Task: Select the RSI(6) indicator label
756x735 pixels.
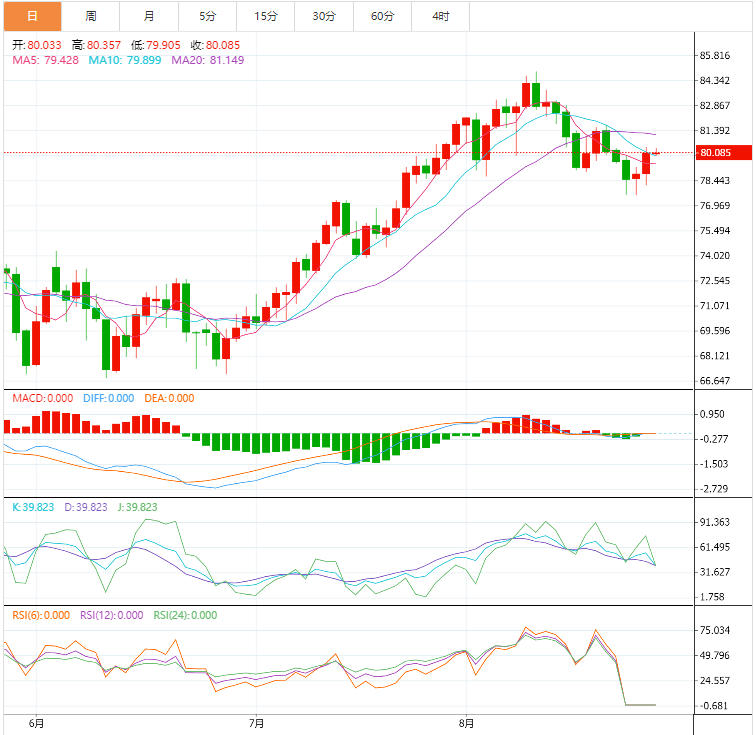Action: pos(41,615)
